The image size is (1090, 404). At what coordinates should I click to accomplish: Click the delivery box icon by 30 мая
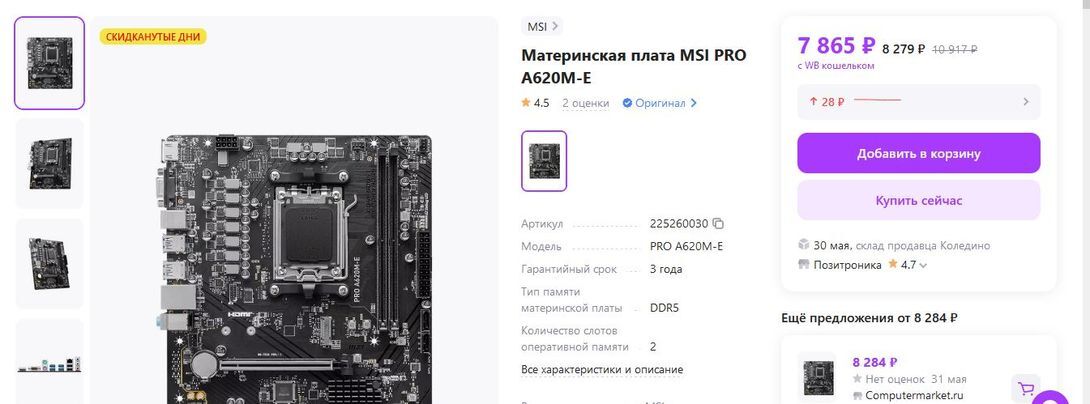804,245
